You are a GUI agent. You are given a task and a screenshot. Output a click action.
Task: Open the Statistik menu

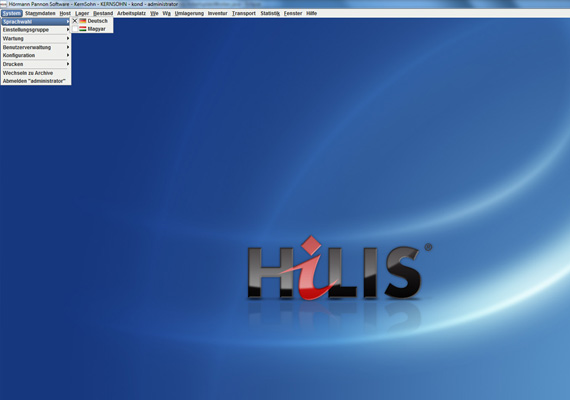point(270,13)
